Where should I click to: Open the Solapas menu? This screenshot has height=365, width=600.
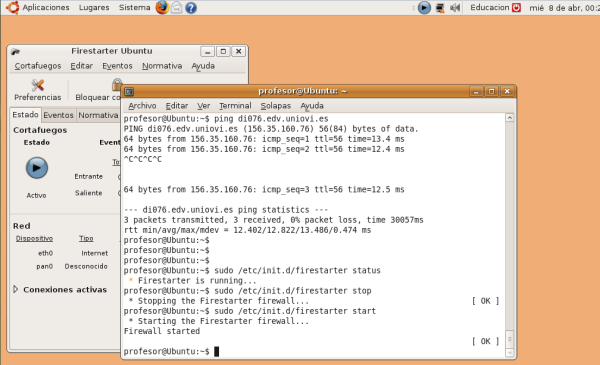pos(276,106)
